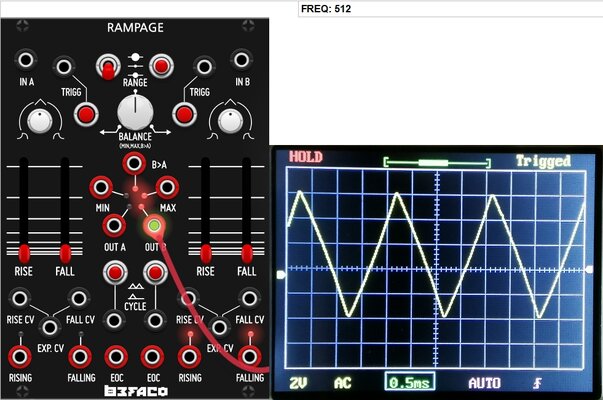The width and height of the screenshot is (603, 400).
Task: Click the left channel shape knob
Action: (40, 121)
